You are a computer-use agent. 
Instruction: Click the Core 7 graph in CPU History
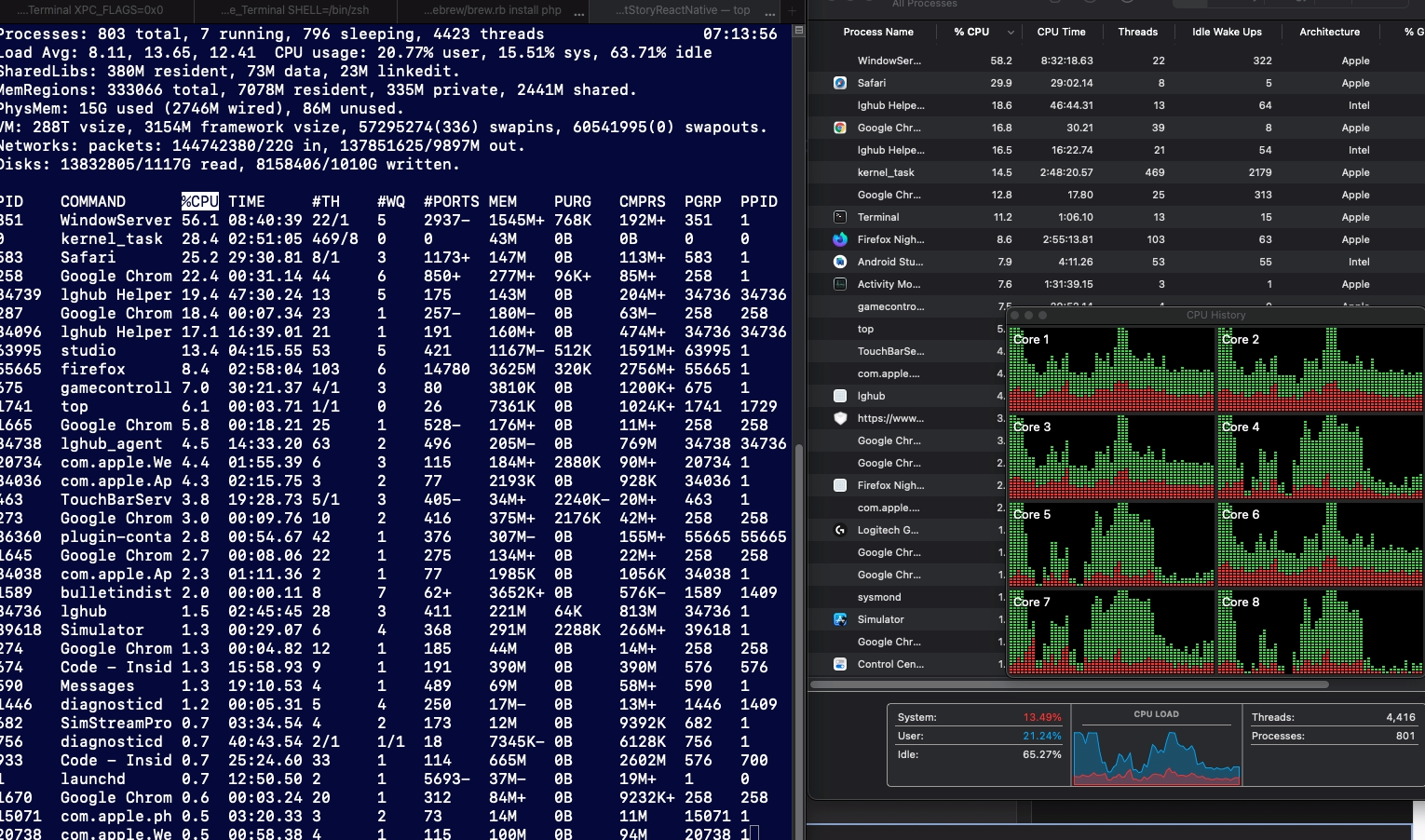pyautogui.click(x=1111, y=631)
